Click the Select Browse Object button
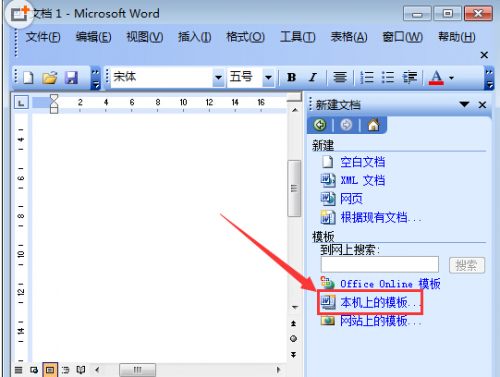The width and height of the screenshot is (500, 377). (x=294, y=339)
